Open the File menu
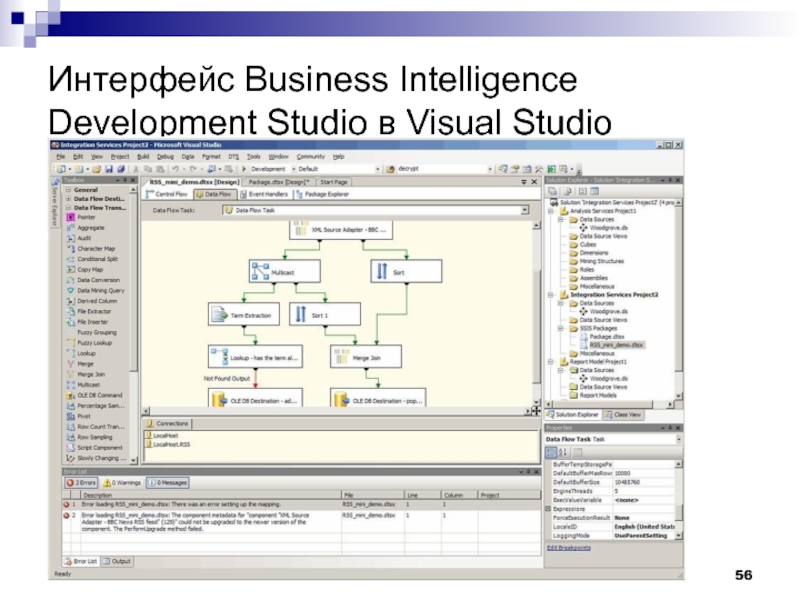800x600 pixels. (x=61, y=157)
